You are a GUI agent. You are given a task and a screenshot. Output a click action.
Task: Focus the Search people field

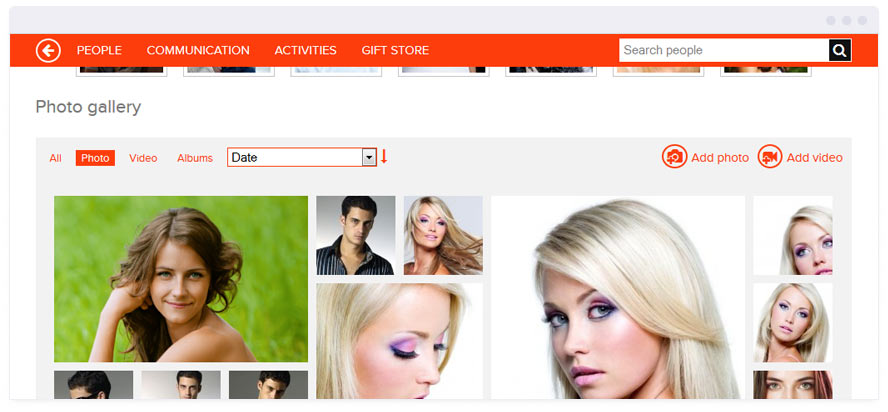pyautogui.click(x=724, y=50)
